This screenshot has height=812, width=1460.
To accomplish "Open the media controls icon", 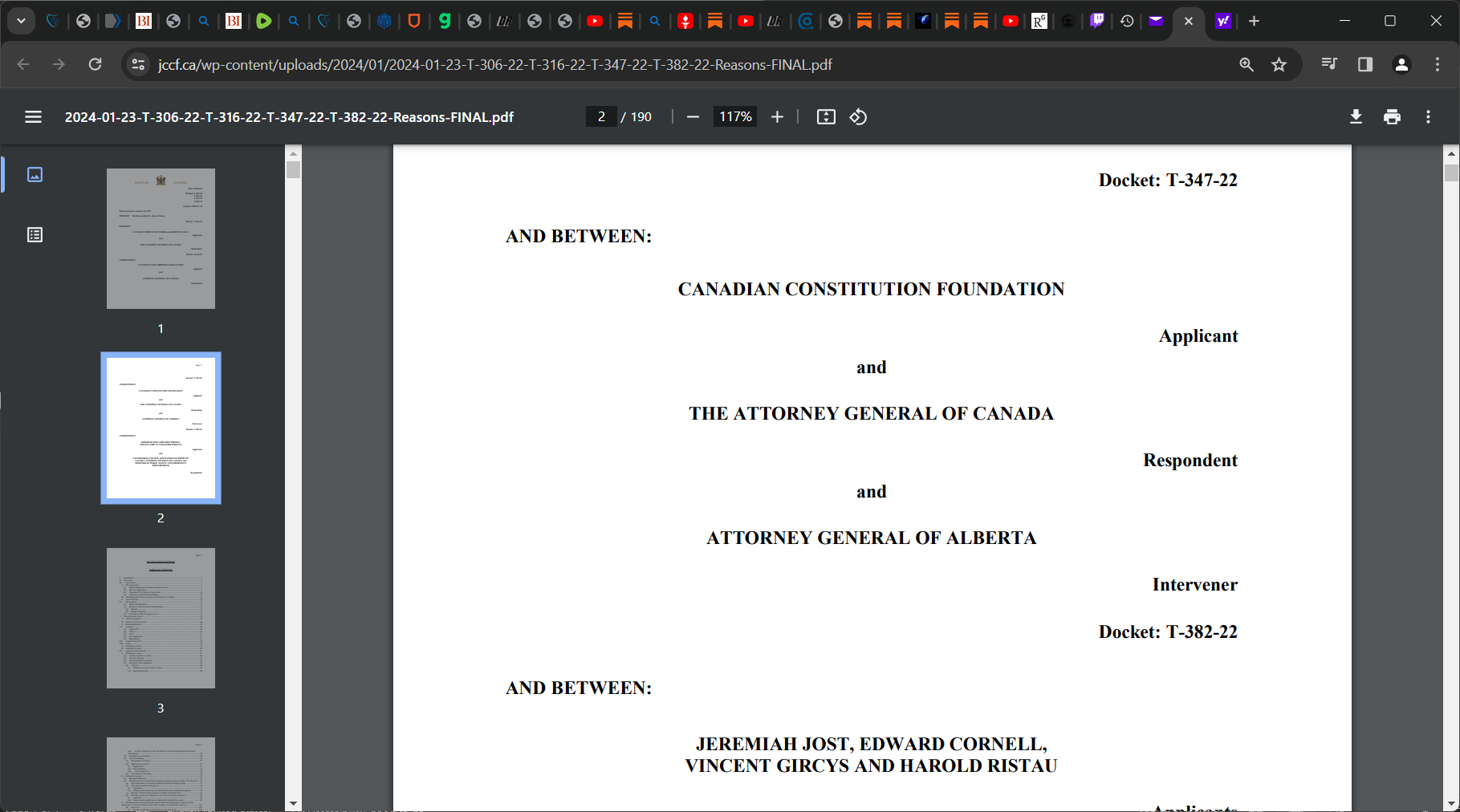I will click(1329, 64).
